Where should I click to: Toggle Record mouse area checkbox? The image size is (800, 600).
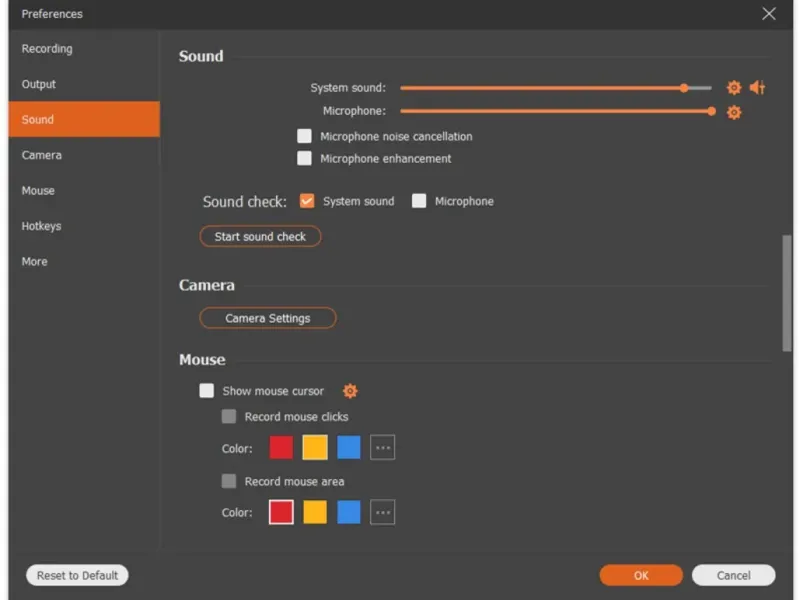[229, 481]
